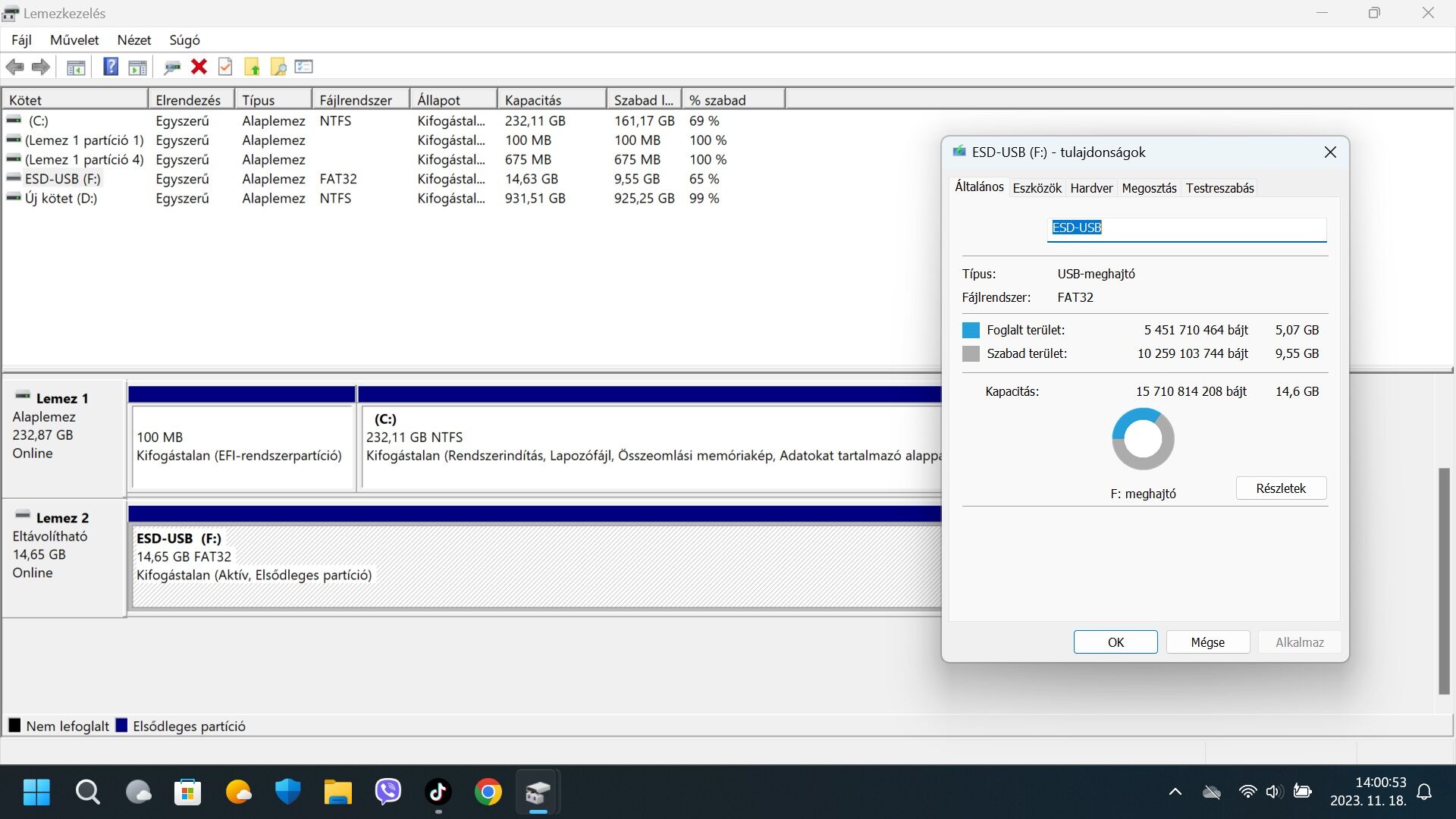Click the checklist settings toolbar icon
The height and width of the screenshot is (819, 1456).
304,67
